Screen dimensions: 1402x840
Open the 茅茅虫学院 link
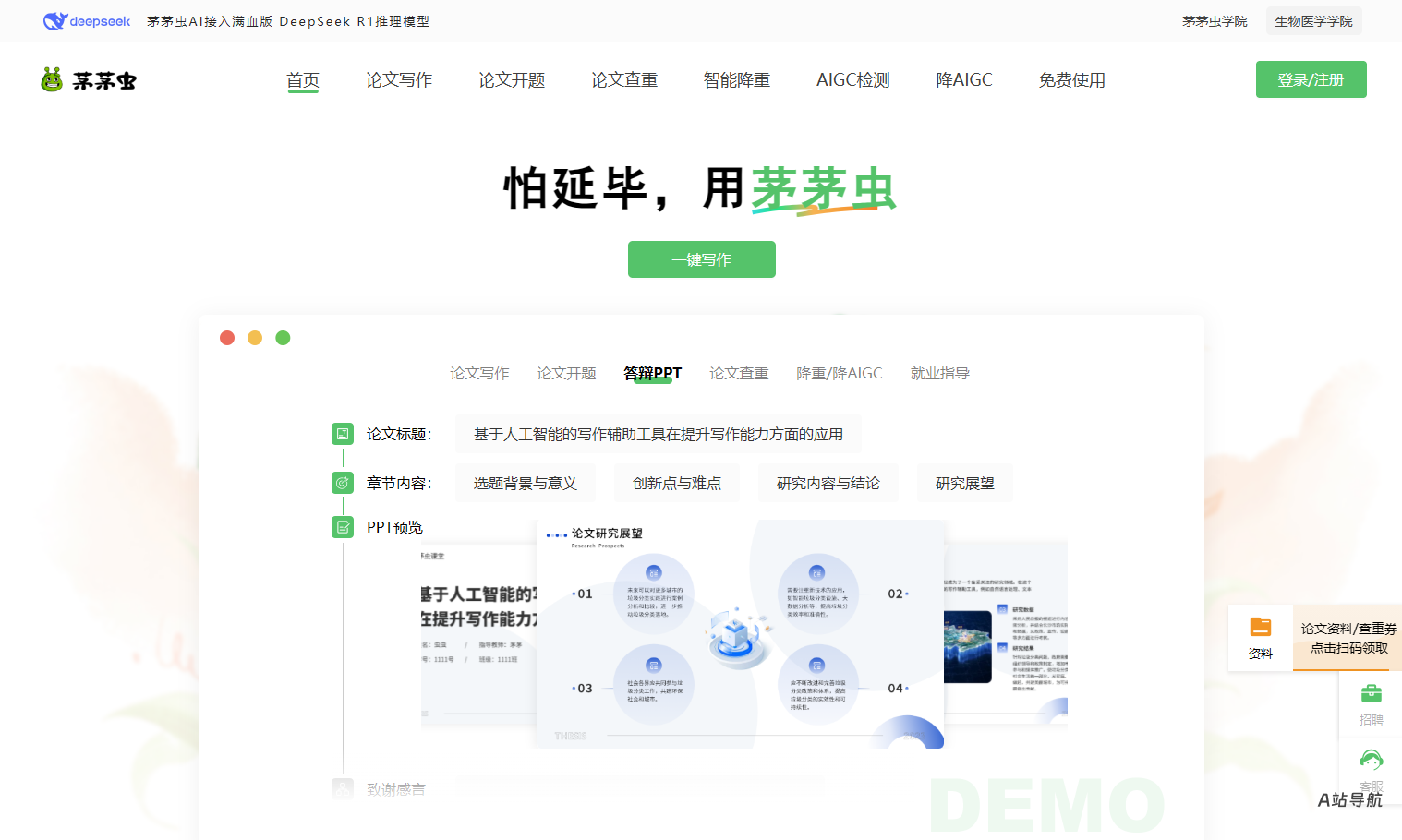click(1215, 21)
